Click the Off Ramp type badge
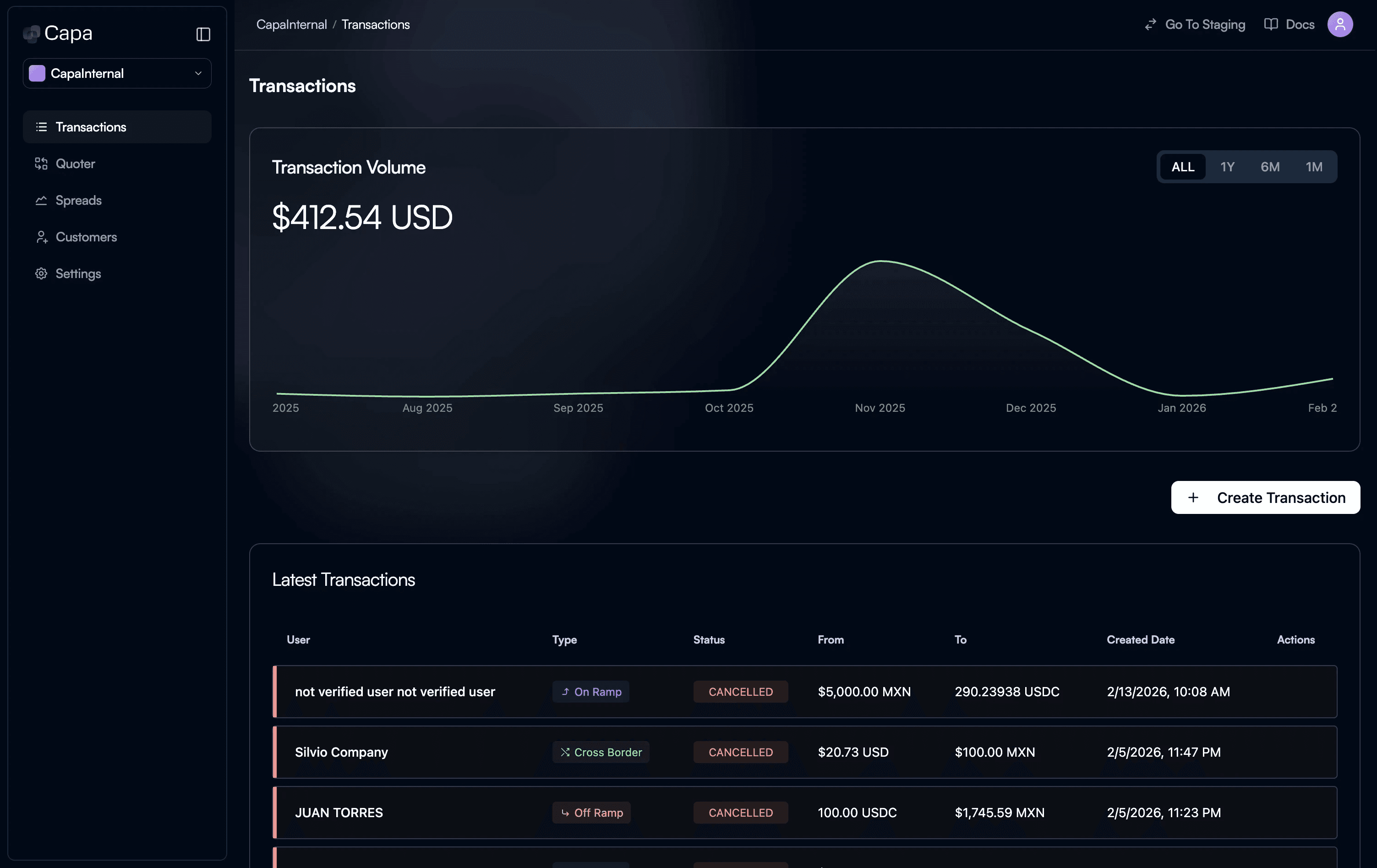Image resolution: width=1377 pixels, height=868 pixels. 591,813
